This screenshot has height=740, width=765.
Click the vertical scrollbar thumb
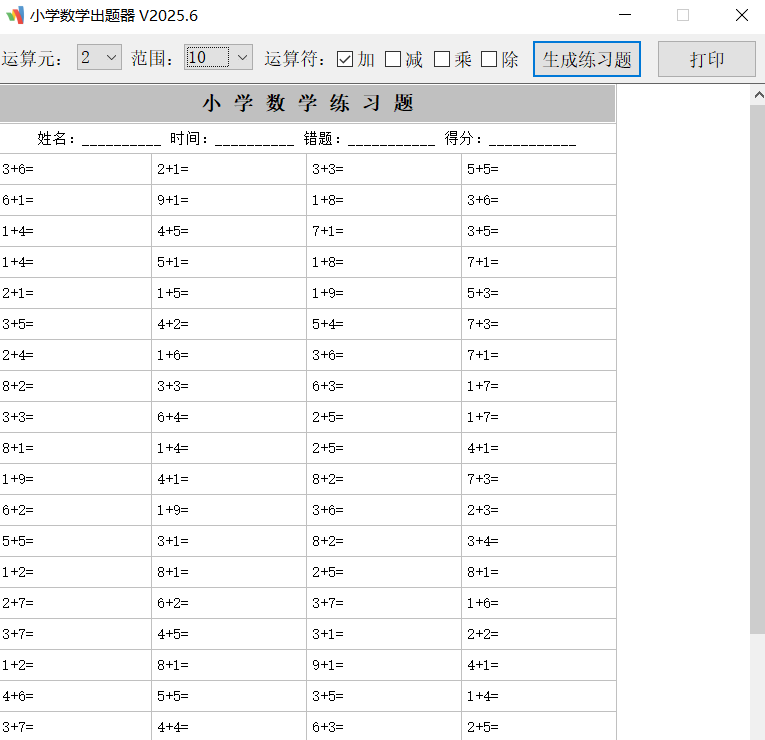pyautogui.click(x=757, y=368)
